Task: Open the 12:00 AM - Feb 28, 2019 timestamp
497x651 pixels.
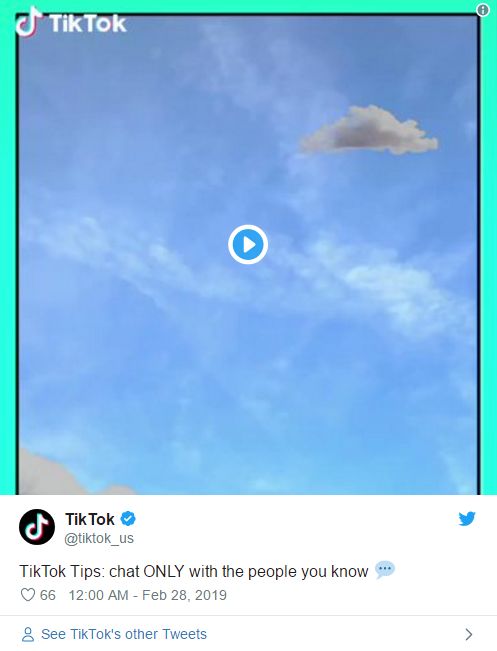Action: point(147,595)
